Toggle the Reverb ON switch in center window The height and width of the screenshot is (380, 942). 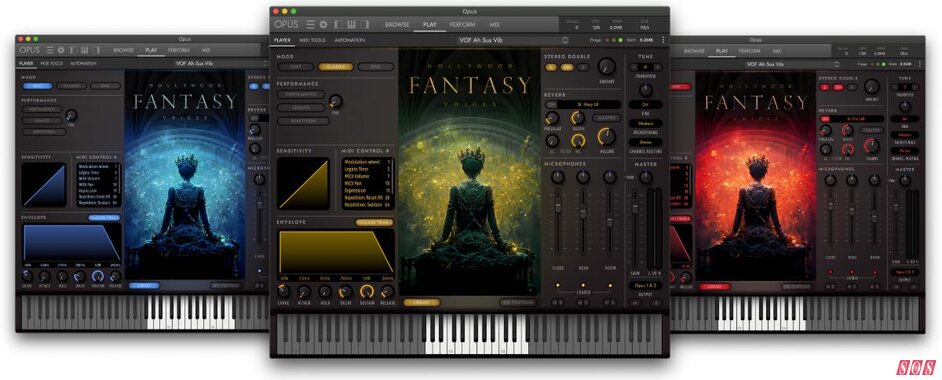click(x=551, y=104)
